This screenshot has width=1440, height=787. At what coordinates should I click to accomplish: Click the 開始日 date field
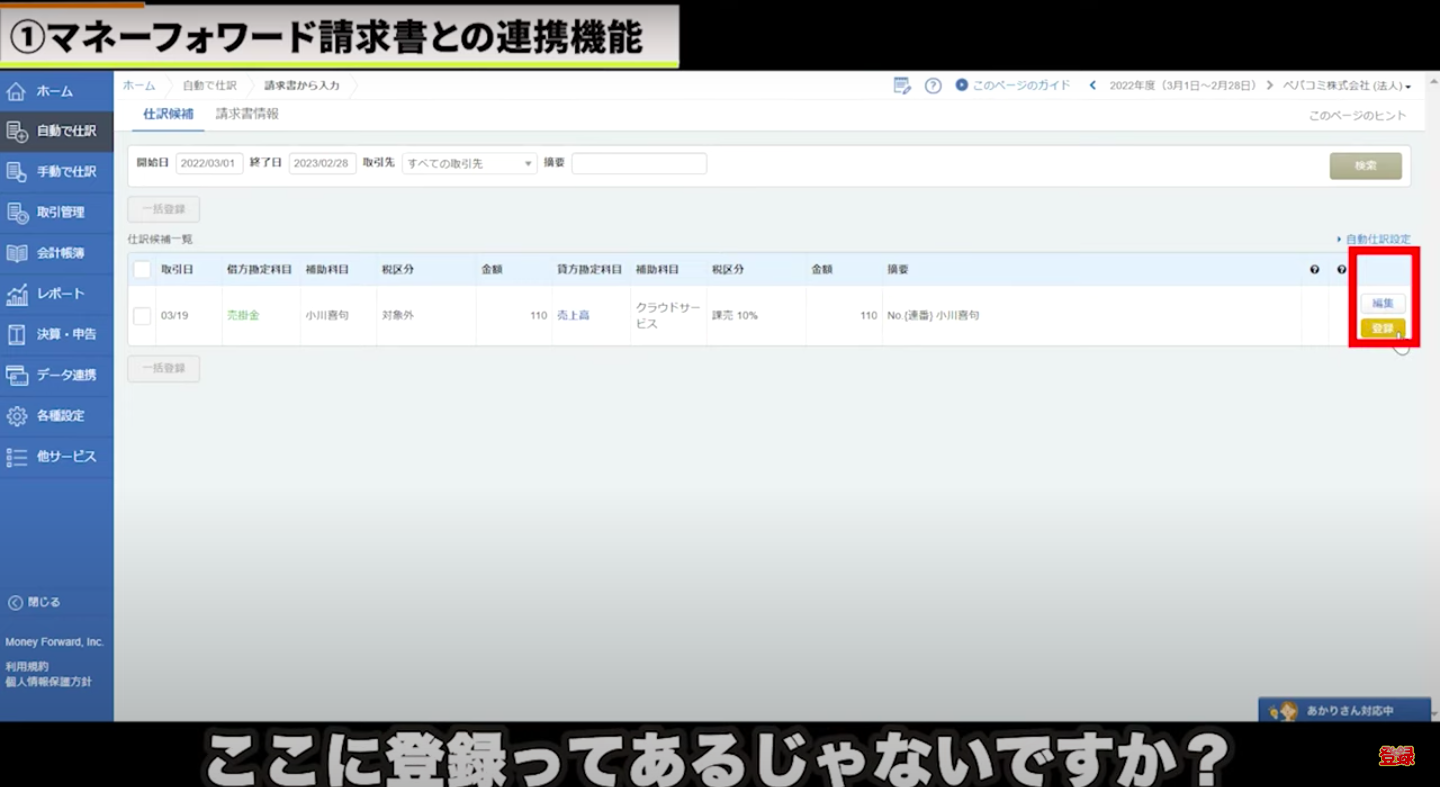(x=209, y=164)
